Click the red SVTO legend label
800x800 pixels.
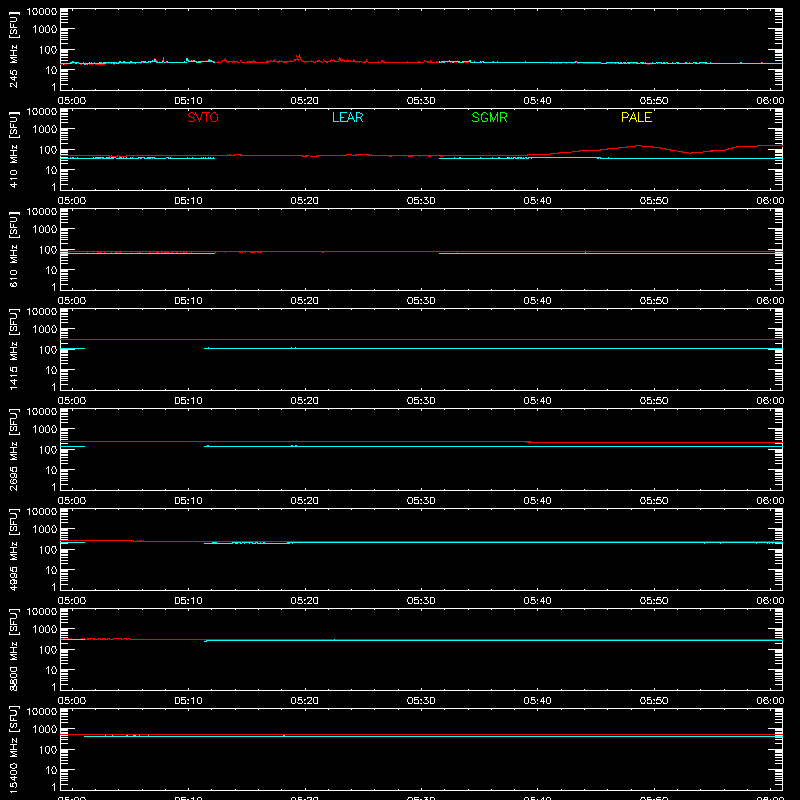203,117
